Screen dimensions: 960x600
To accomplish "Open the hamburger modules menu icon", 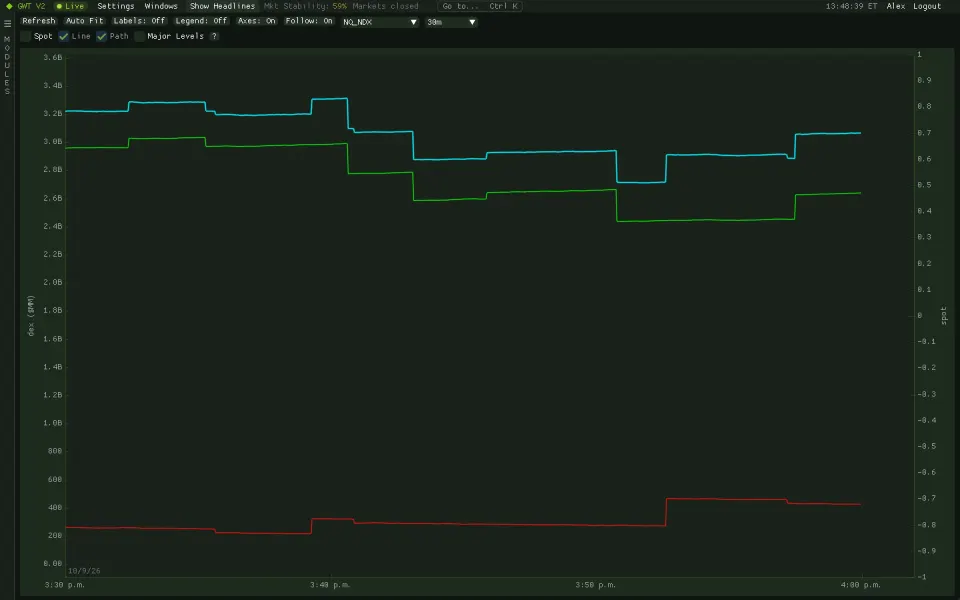I will click(x=7, y=23).
